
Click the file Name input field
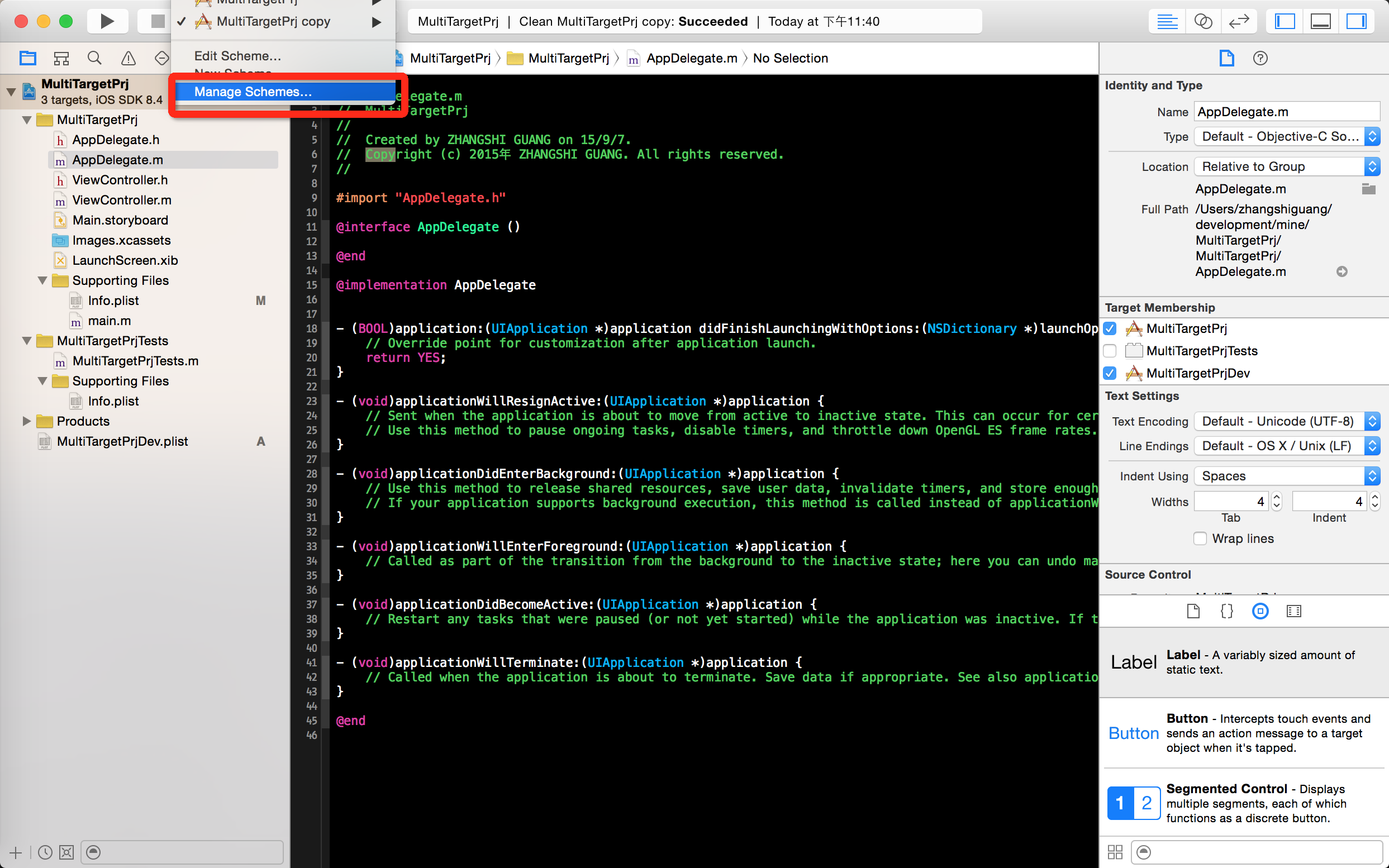[1287, 112]
